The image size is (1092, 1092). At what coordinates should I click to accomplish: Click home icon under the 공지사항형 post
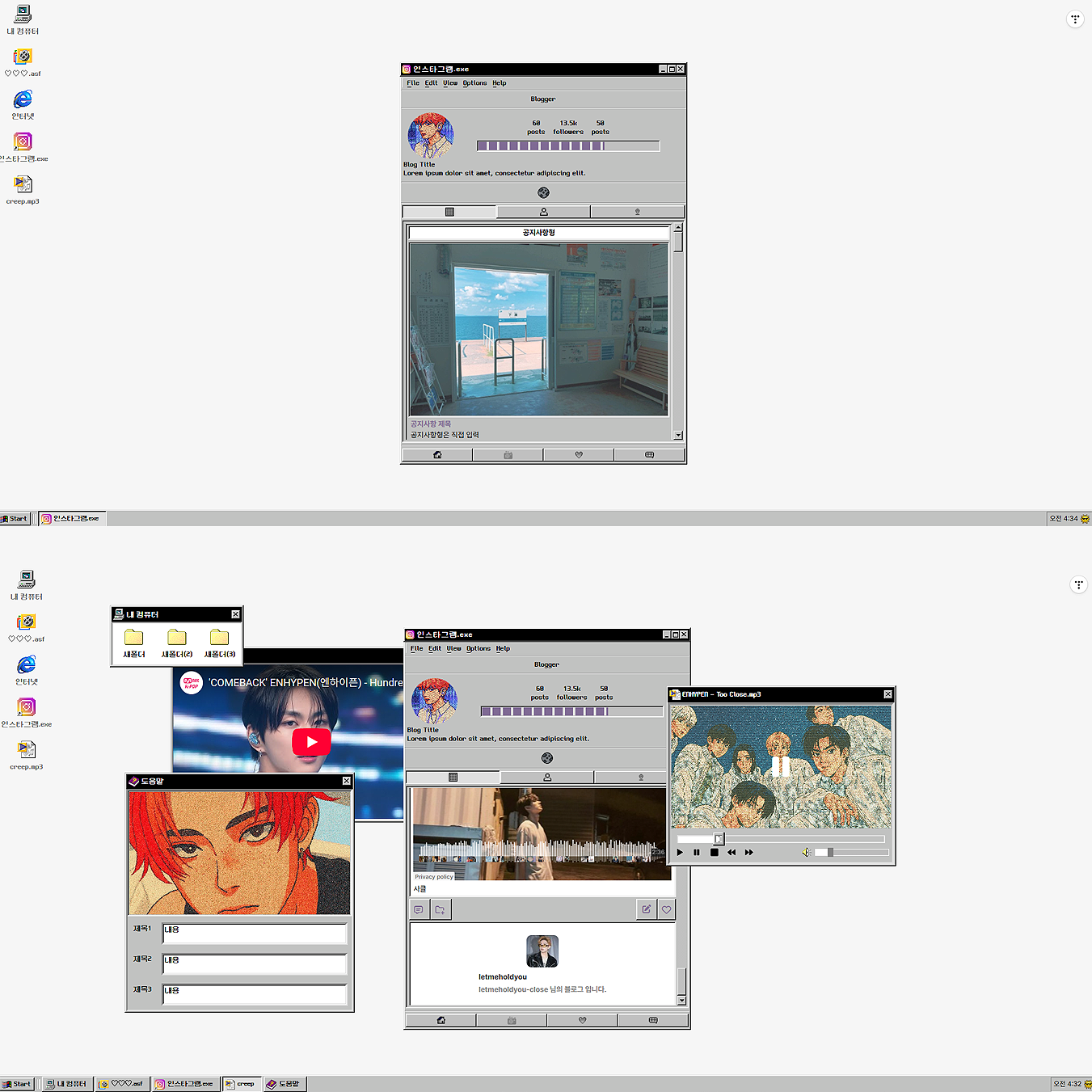[437, 455]
